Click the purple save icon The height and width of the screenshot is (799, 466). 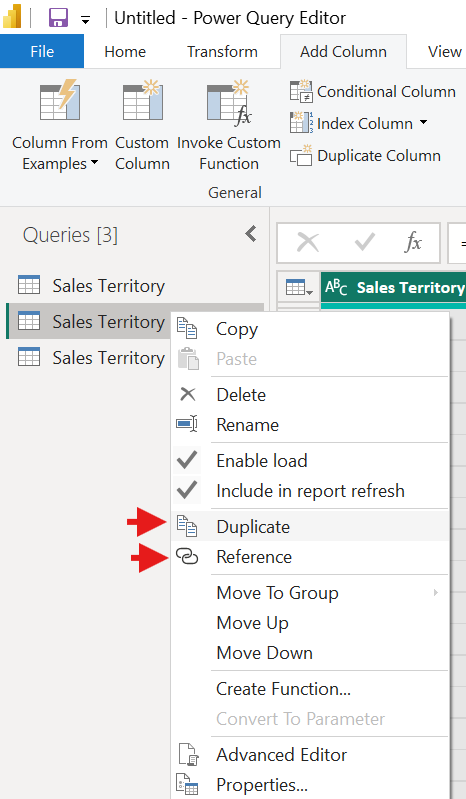click(59, 18)
